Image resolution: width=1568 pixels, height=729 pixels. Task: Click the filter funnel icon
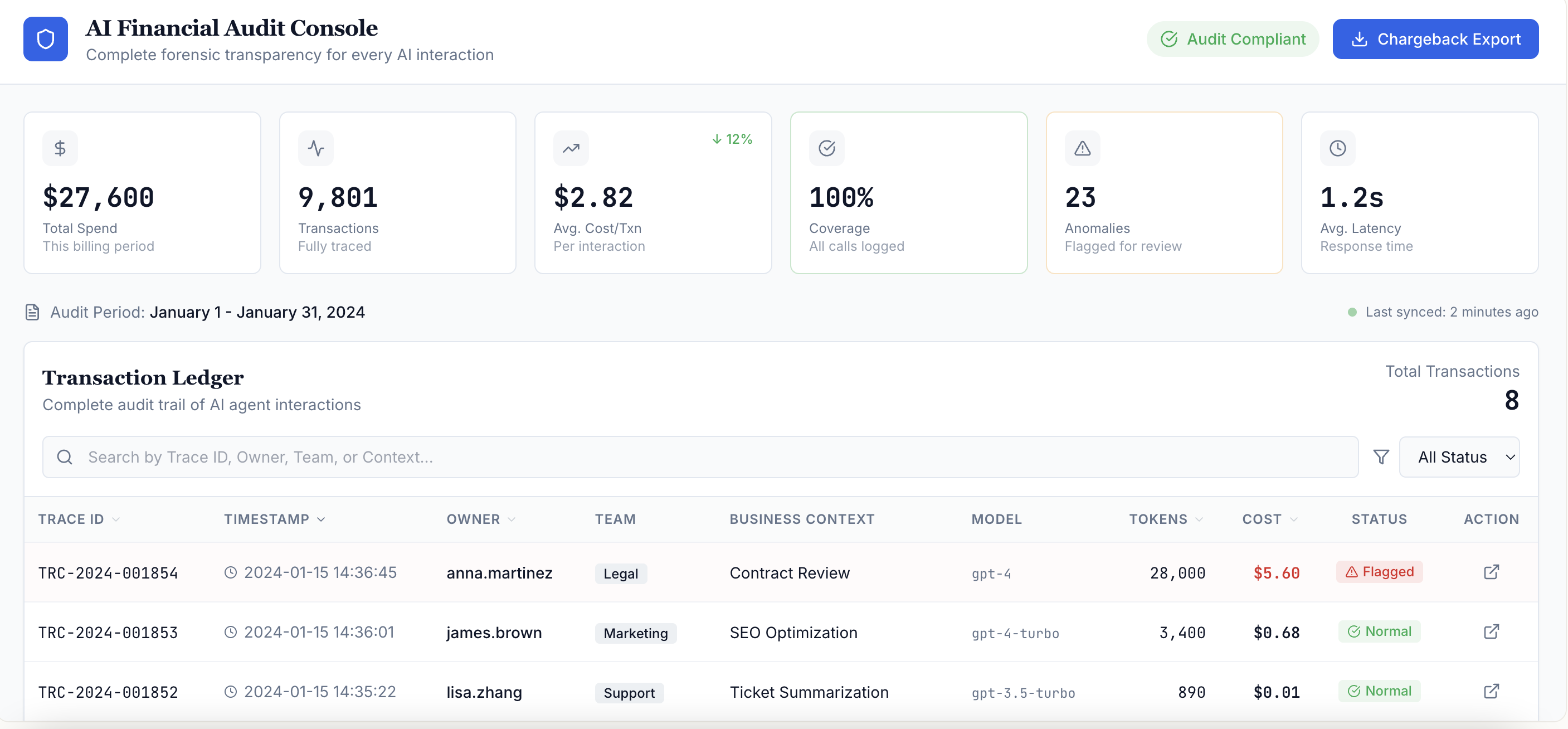[x=1381, y=457]
